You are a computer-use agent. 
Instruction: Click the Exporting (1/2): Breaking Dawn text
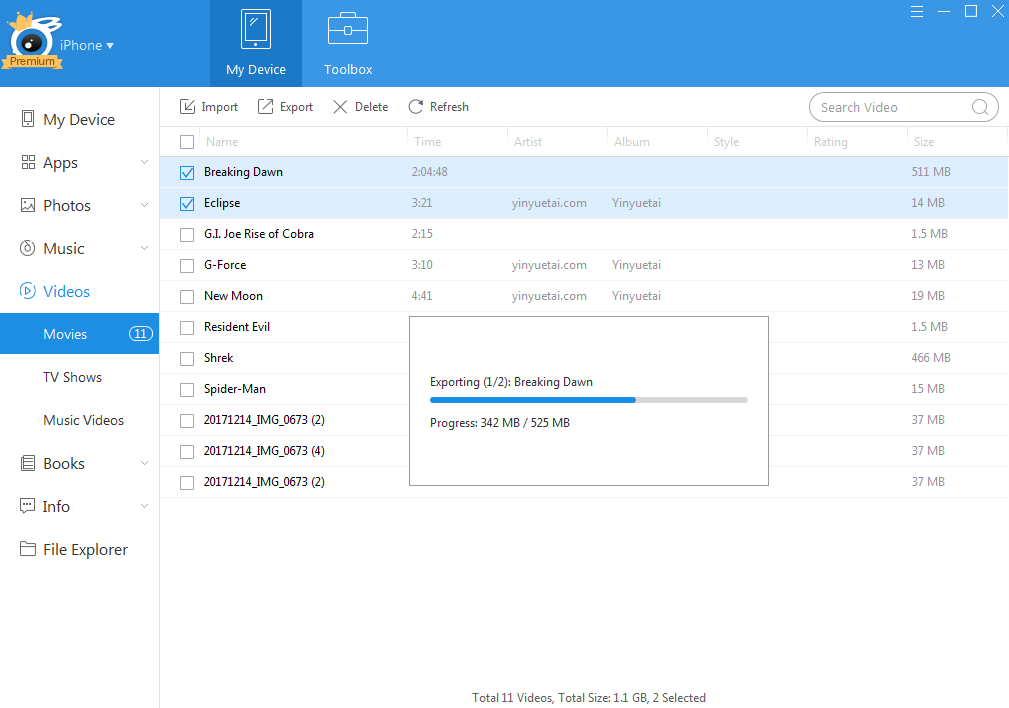coord(511,382)
